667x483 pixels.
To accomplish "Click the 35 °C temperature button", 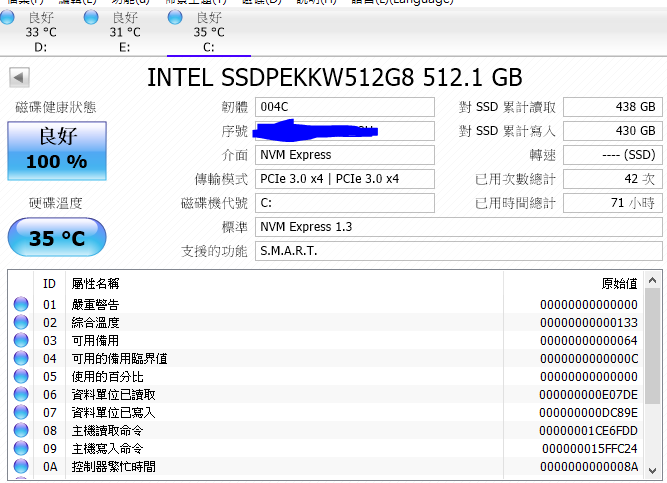I will pyautogui.click(x=57, y=237).
